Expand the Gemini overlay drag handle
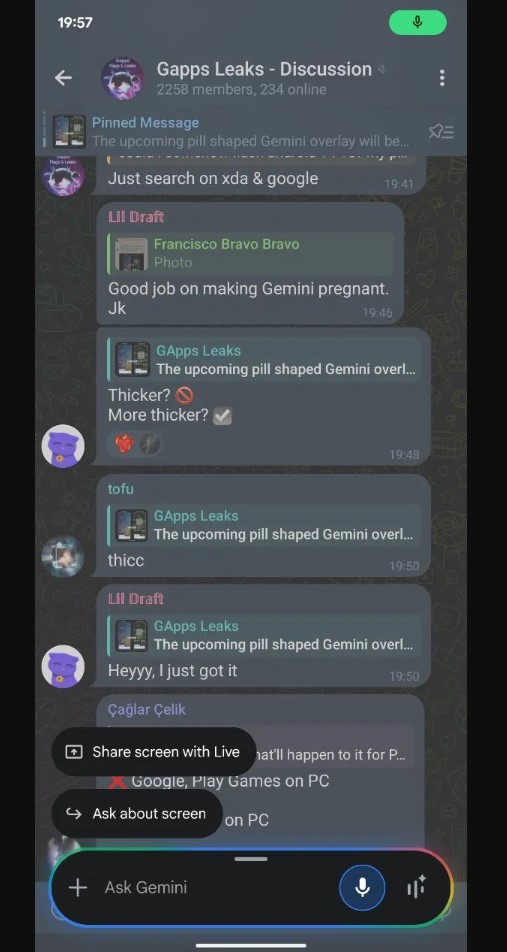Screen dimensions: 507x952 251,858
